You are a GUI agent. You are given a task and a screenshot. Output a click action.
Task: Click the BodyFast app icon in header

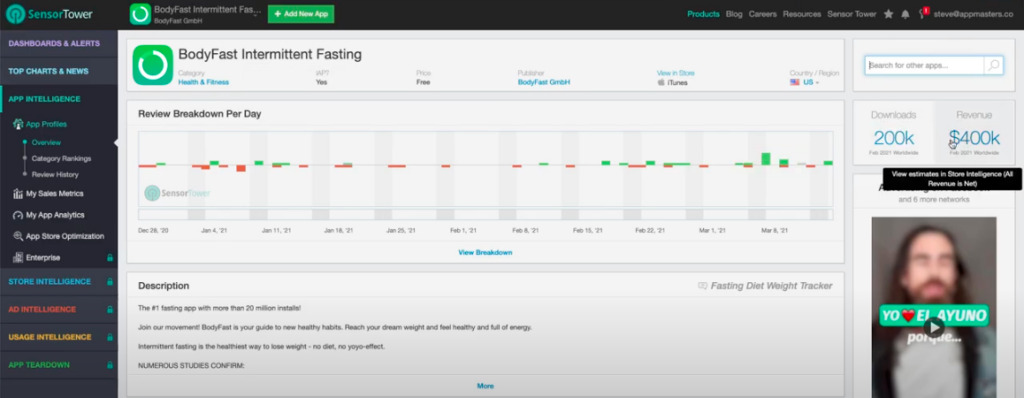pyautogui.click(x=140, y=14)
